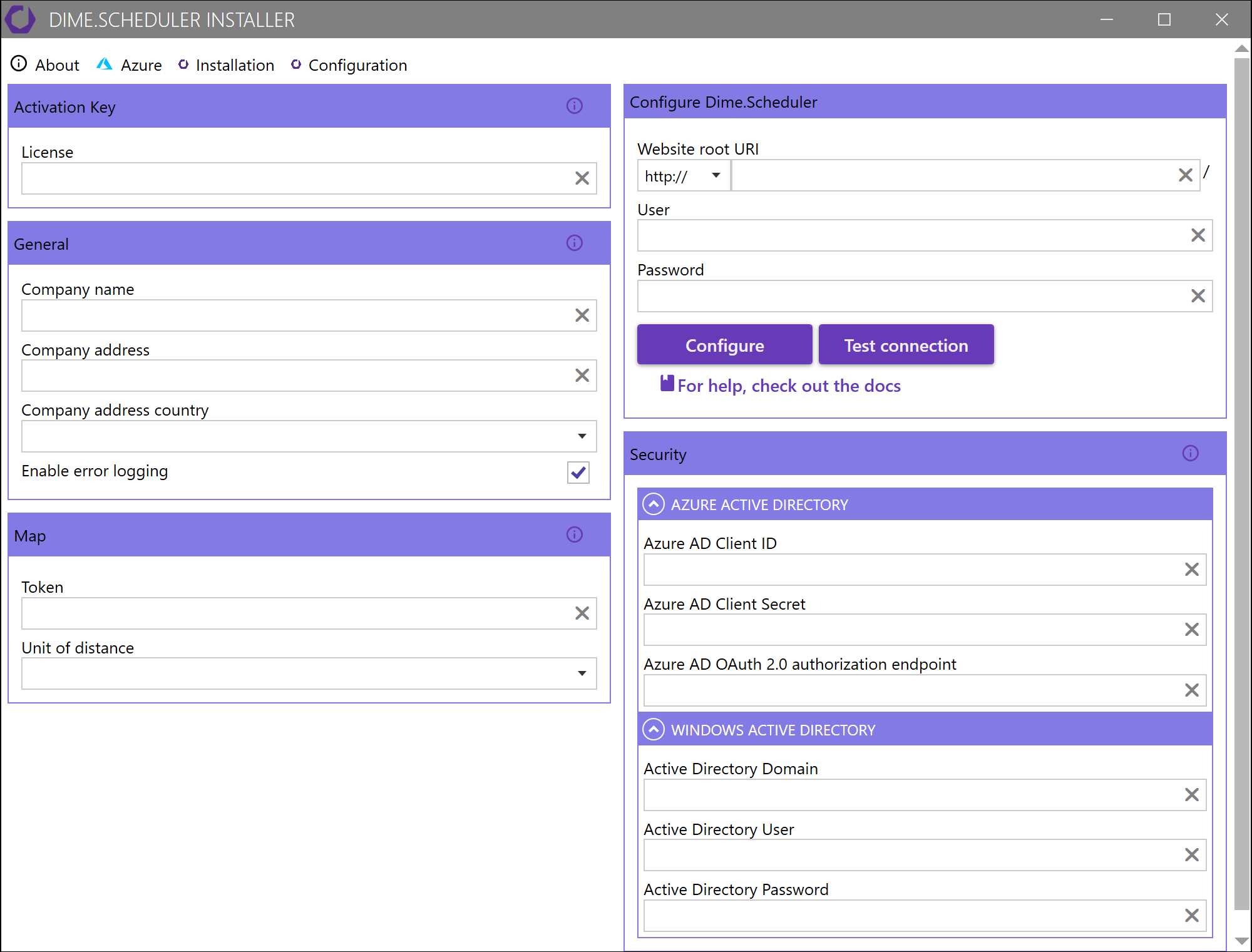Clear the Company address field
The height and width of the screenshot is (952, 1252).
582,376
